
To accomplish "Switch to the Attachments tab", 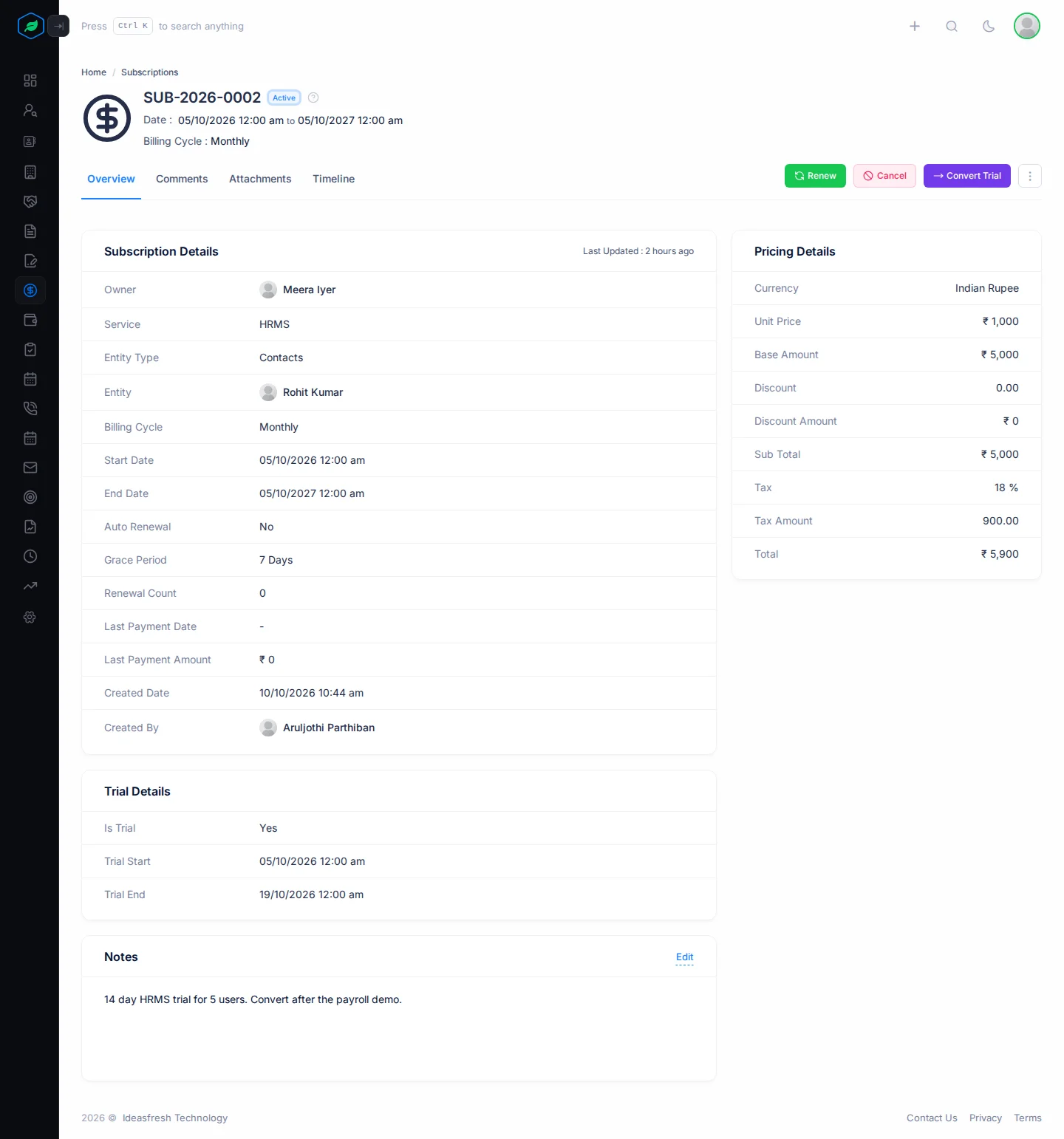I will coord(260,179).
